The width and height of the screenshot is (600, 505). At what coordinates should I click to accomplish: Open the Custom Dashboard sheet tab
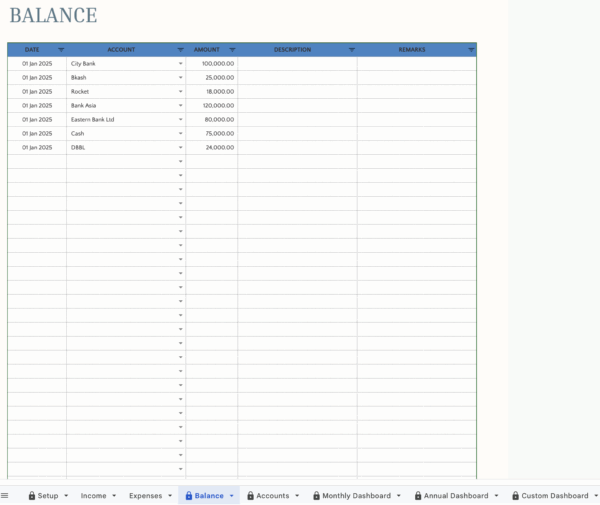[x=554, y=495]
